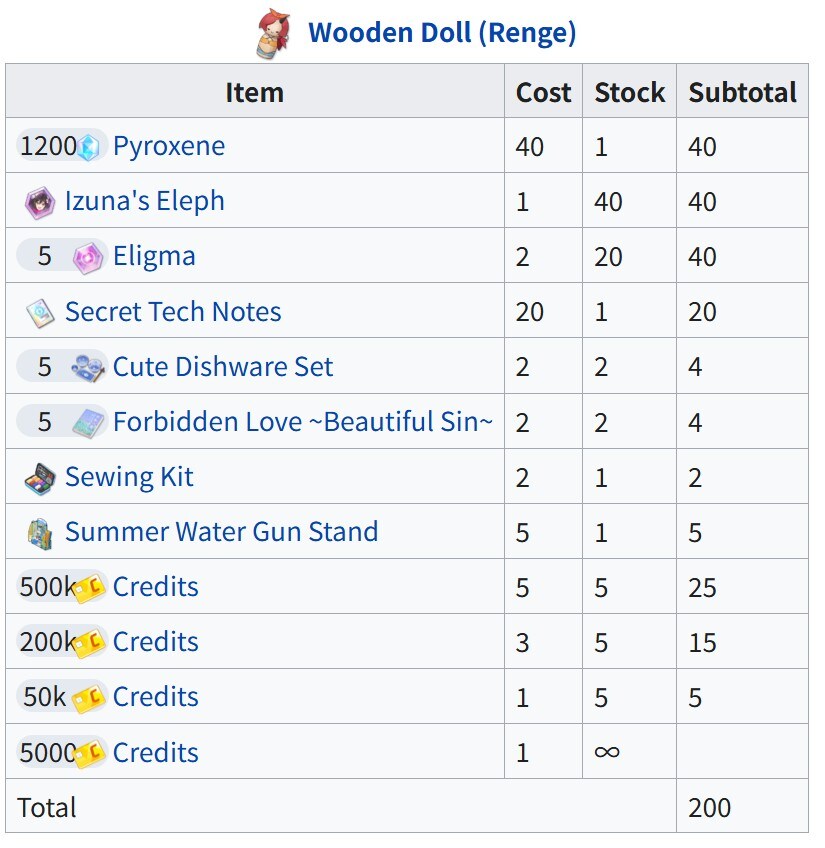Viewport: 825px width, 848px height.
Task: Click the Pyroxene crystal icon
Action: [90, 147]
